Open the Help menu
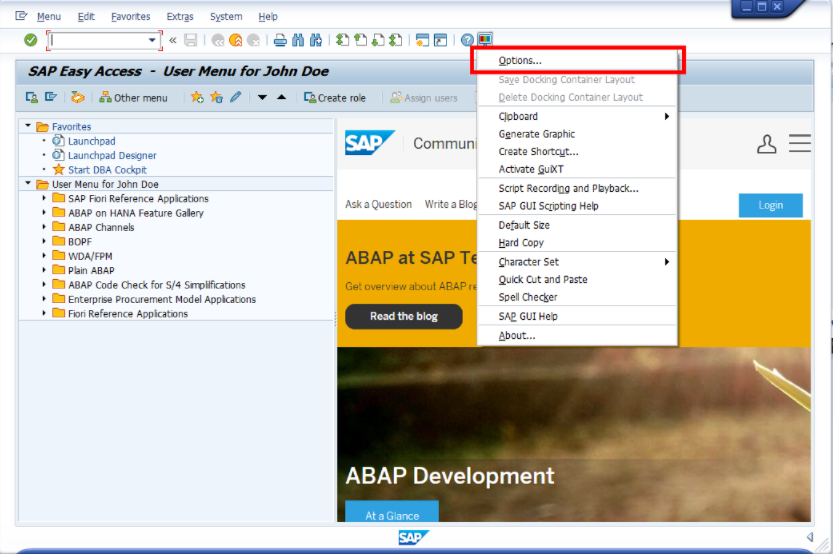833x554 pixels. pos(268,16)
